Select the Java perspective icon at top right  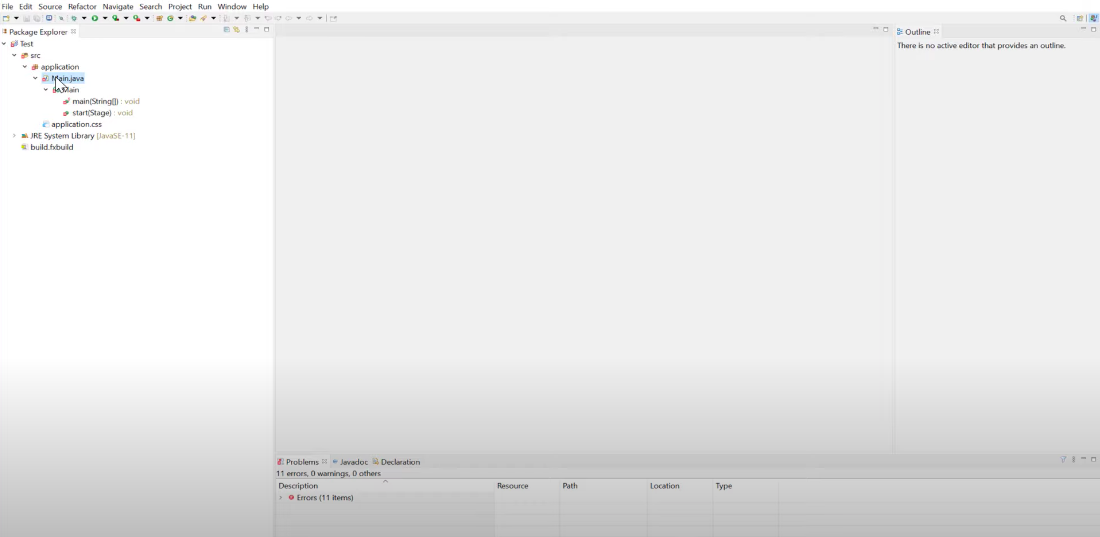1094,18
